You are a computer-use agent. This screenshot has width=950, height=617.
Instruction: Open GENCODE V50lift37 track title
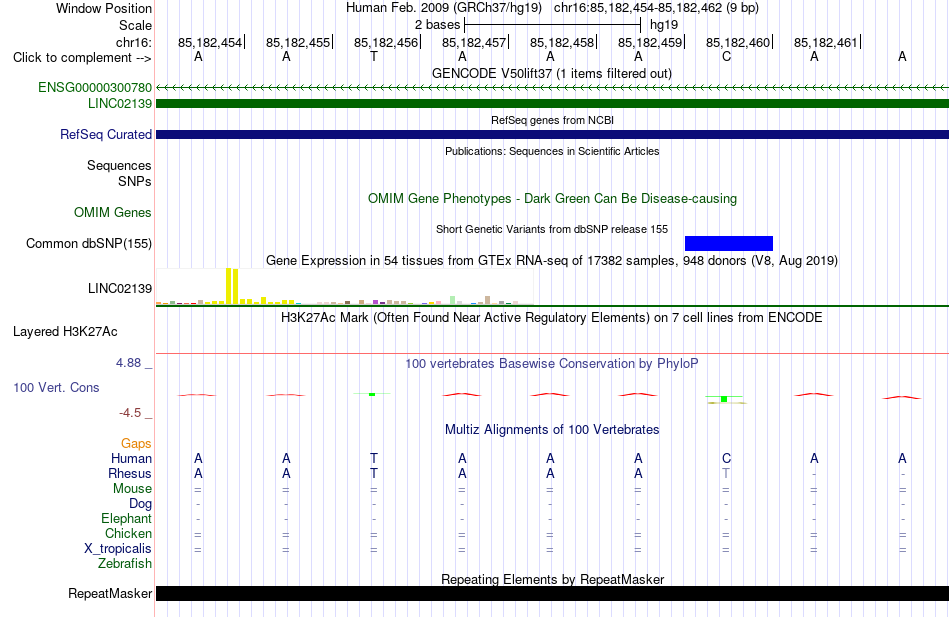point(552,73)
